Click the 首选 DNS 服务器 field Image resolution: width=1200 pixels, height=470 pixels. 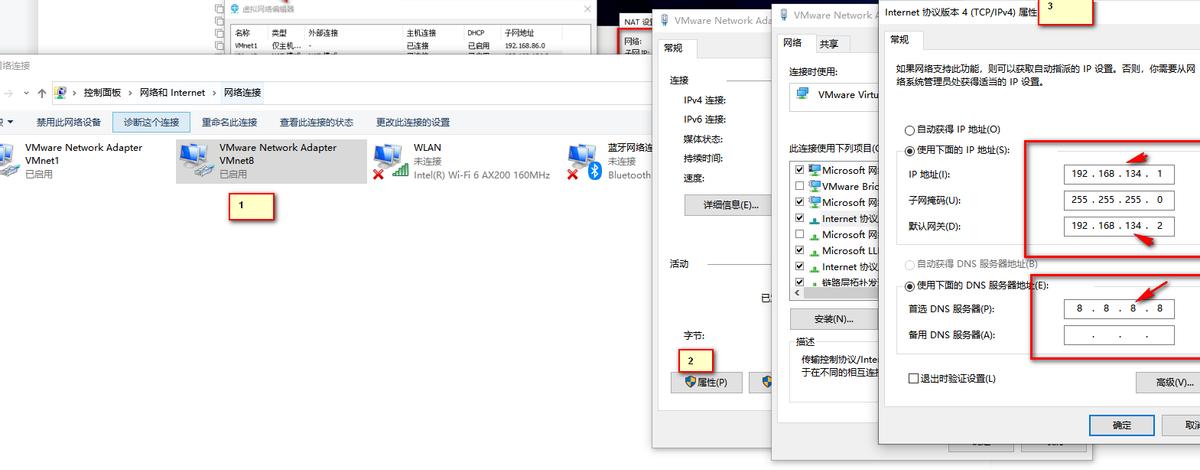[1119, 309]
